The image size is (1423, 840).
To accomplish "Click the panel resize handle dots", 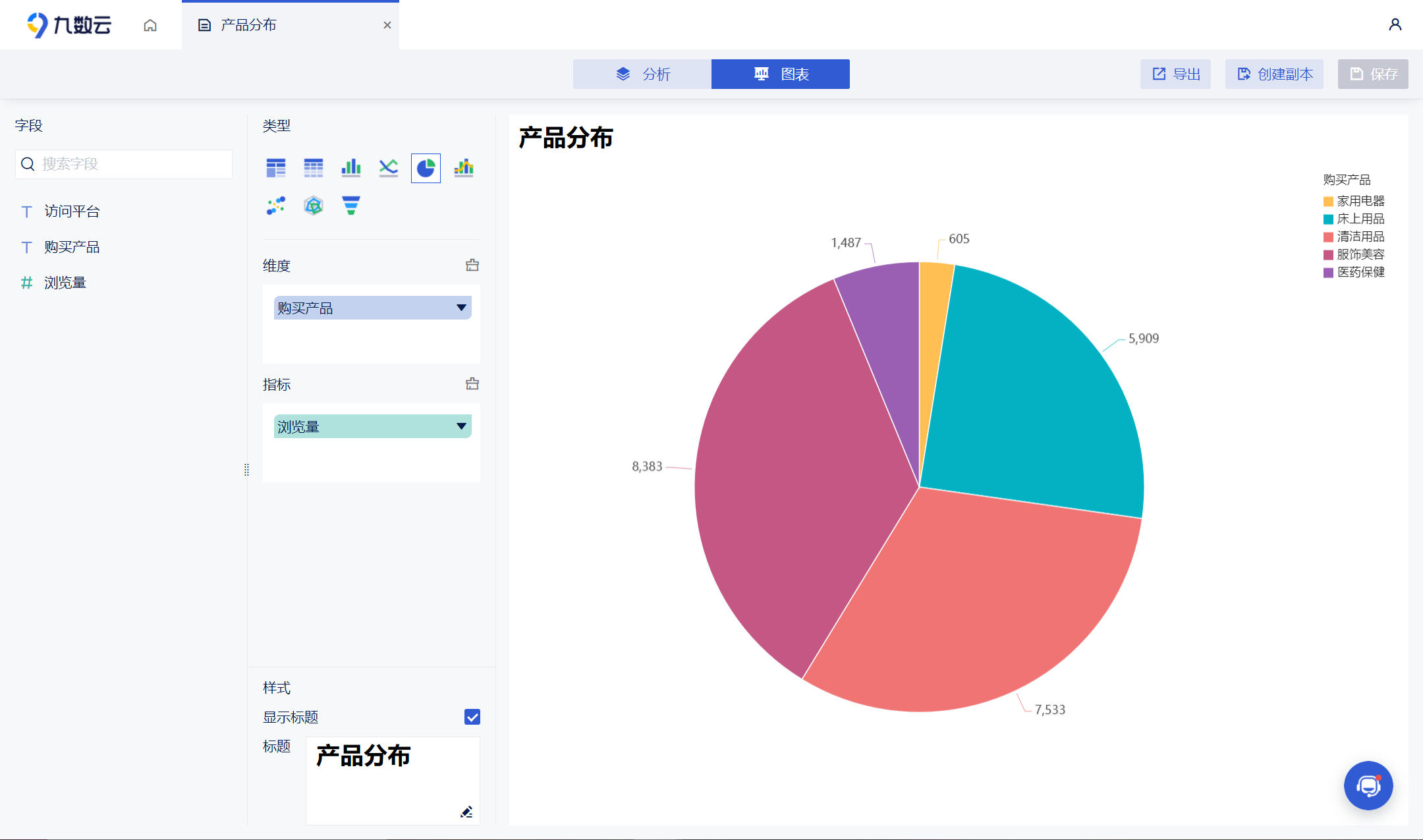I will coord(246,470).
